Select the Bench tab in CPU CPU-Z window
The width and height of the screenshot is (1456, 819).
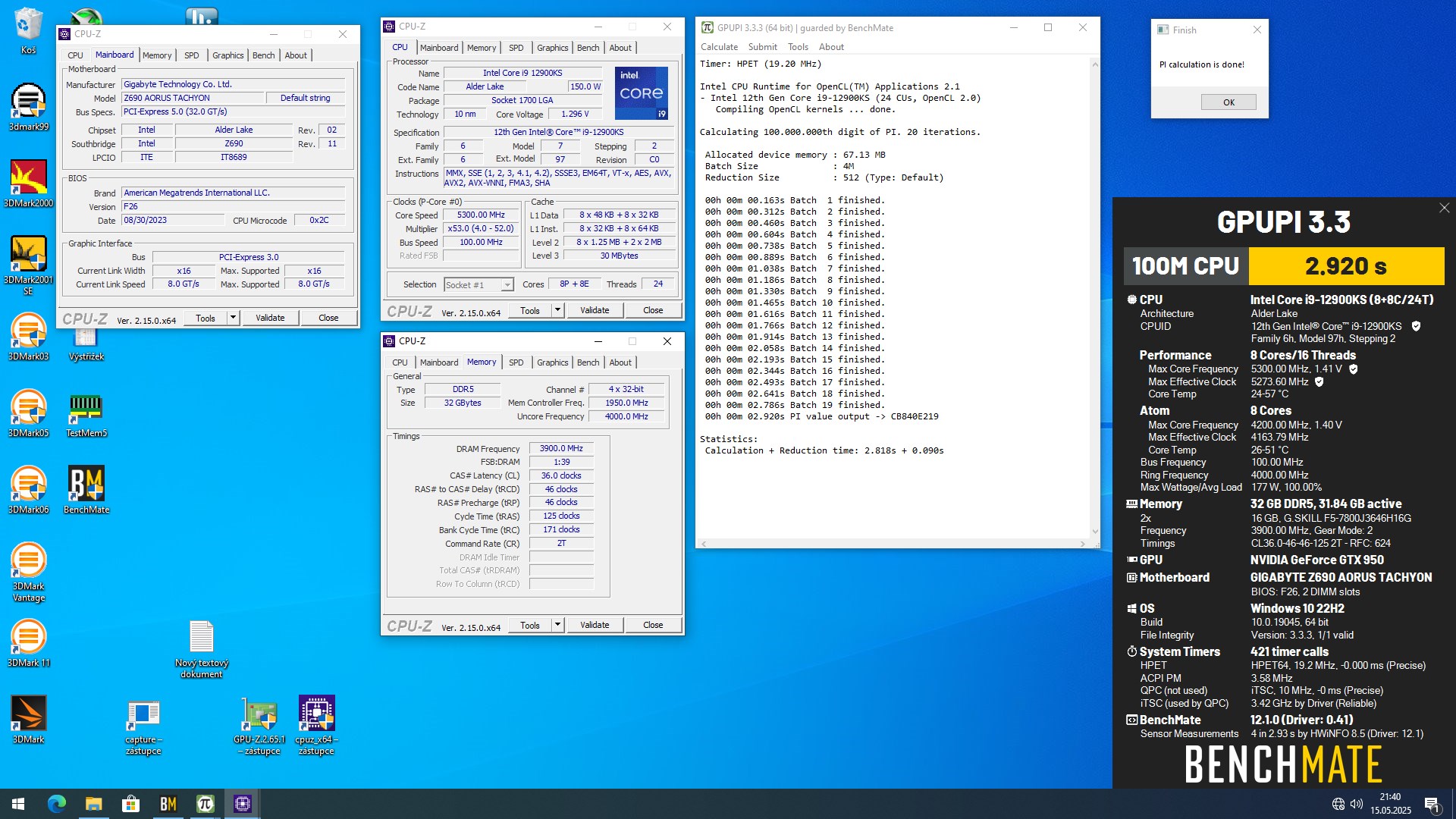(588, 48)
